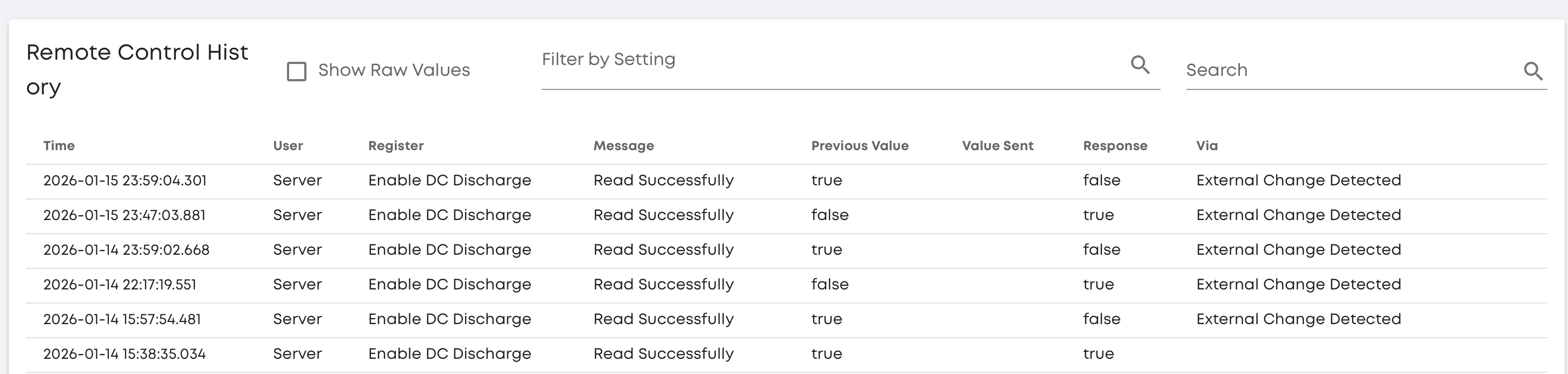Click the Search field magnifier icon
Viewport: 1568px width, 374px height.
[x=1533, y=71]
